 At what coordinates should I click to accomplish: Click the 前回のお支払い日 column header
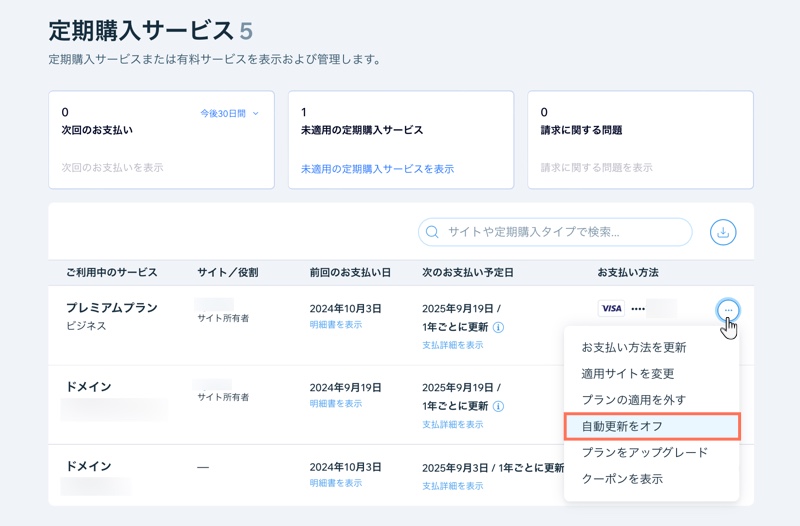(350, 272)
